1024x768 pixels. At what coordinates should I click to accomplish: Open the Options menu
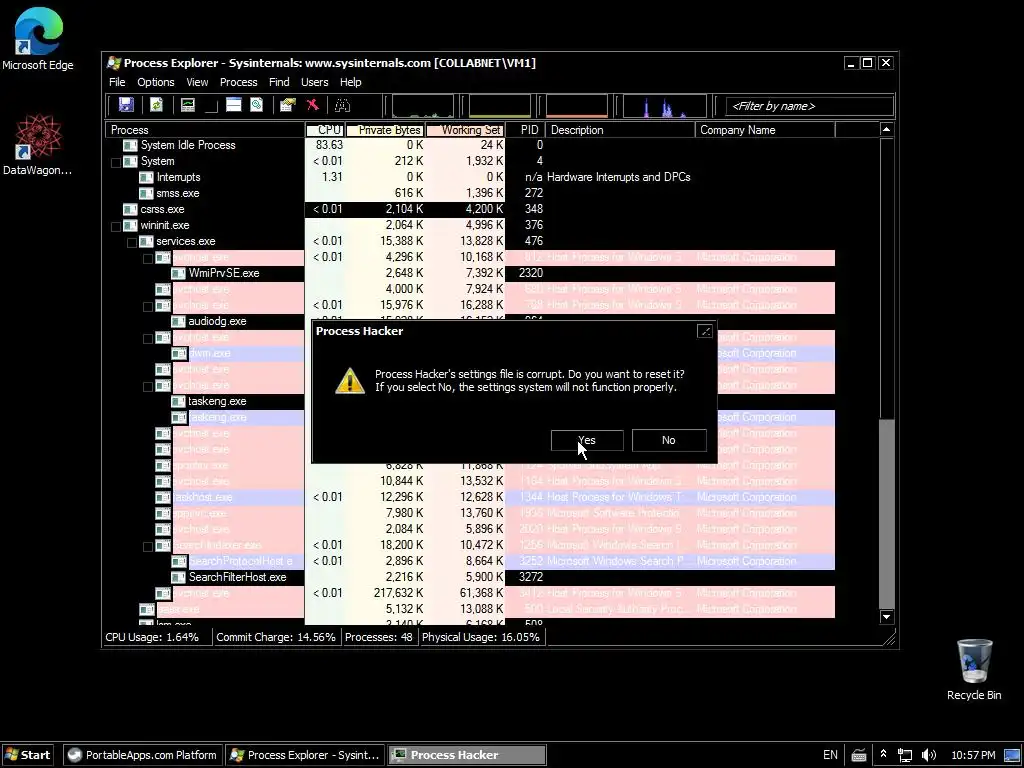tap(155, 82)
